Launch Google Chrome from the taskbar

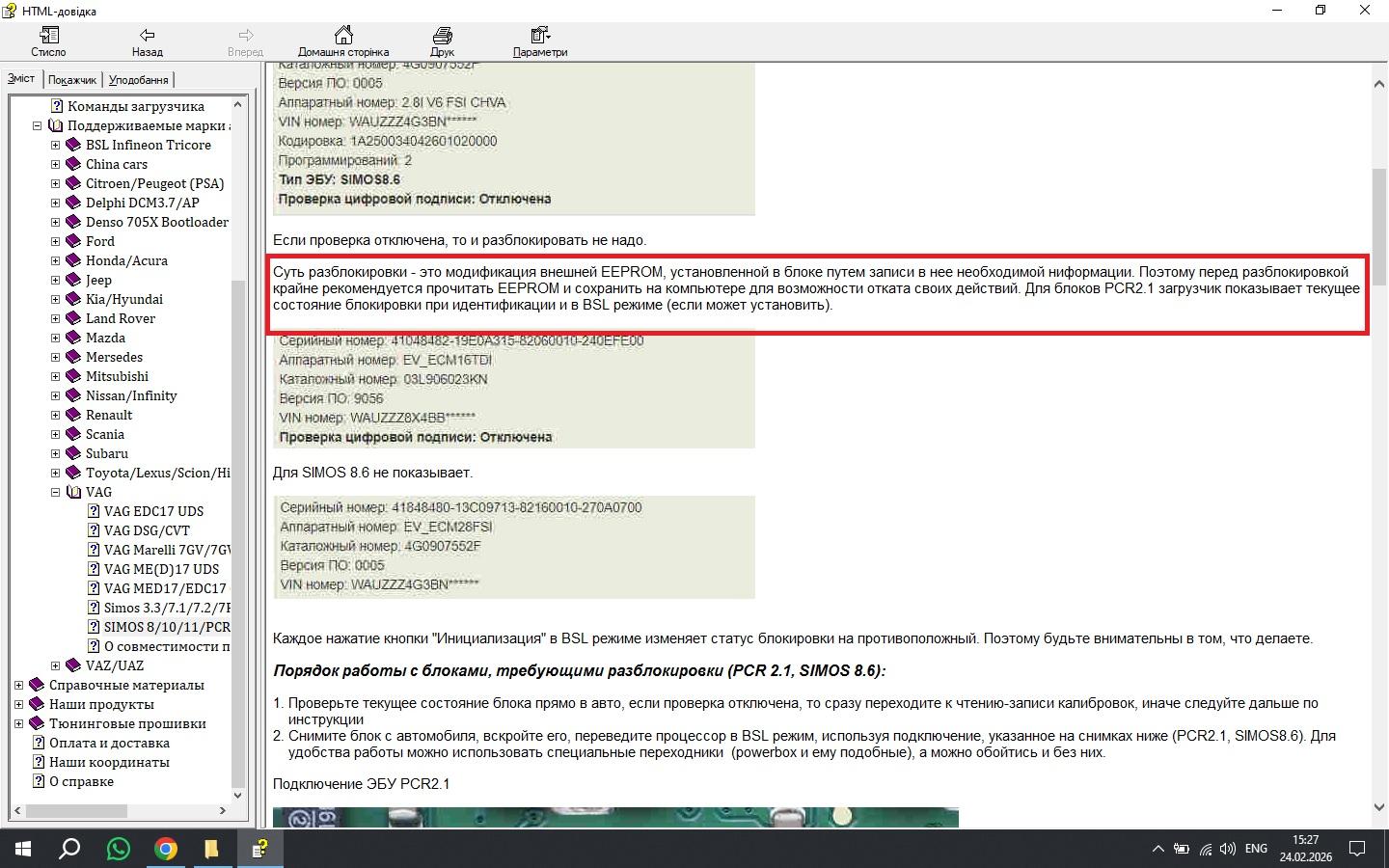[166, 849]
